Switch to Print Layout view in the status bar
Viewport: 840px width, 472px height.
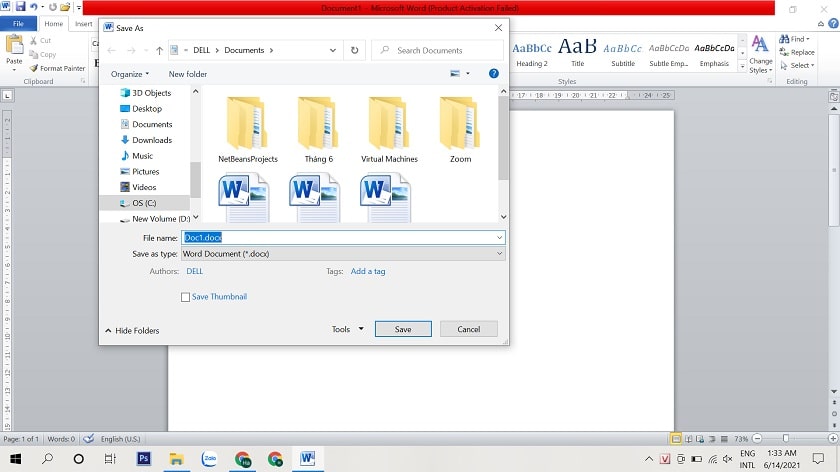coord(677,439)
